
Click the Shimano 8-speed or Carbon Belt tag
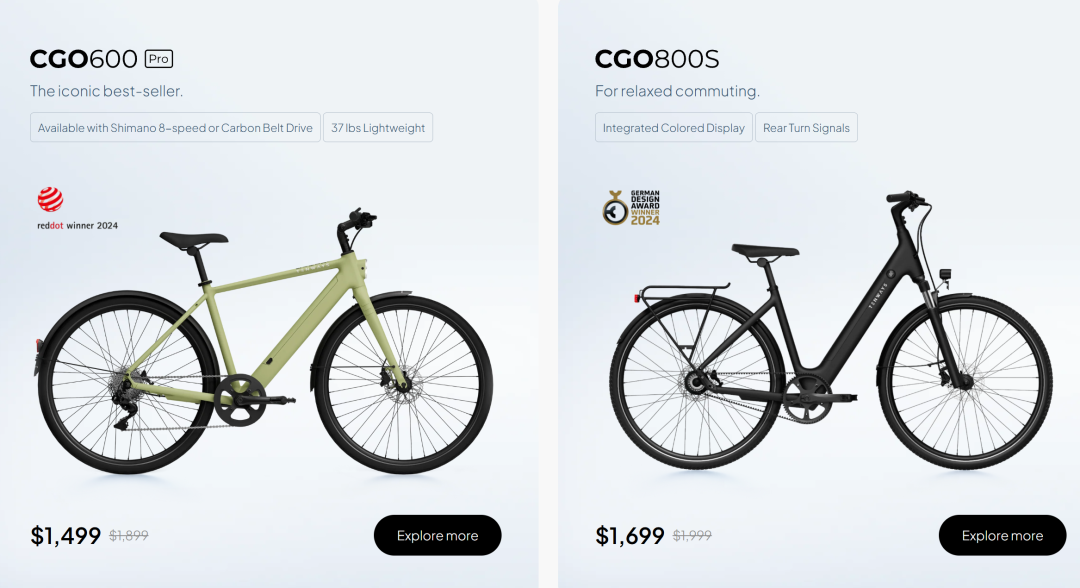(x=175, y=128)
